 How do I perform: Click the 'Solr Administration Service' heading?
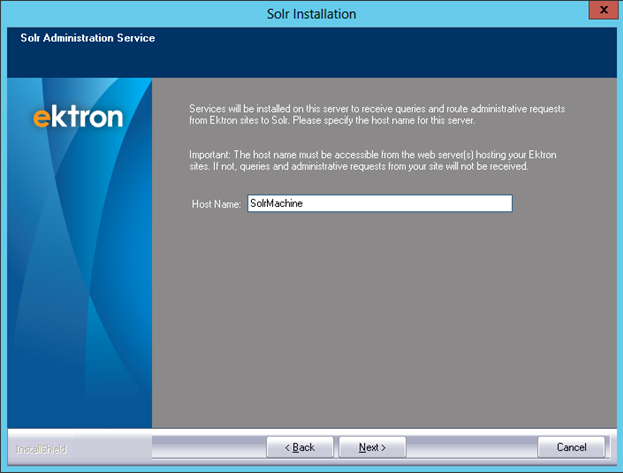point(88,38)
